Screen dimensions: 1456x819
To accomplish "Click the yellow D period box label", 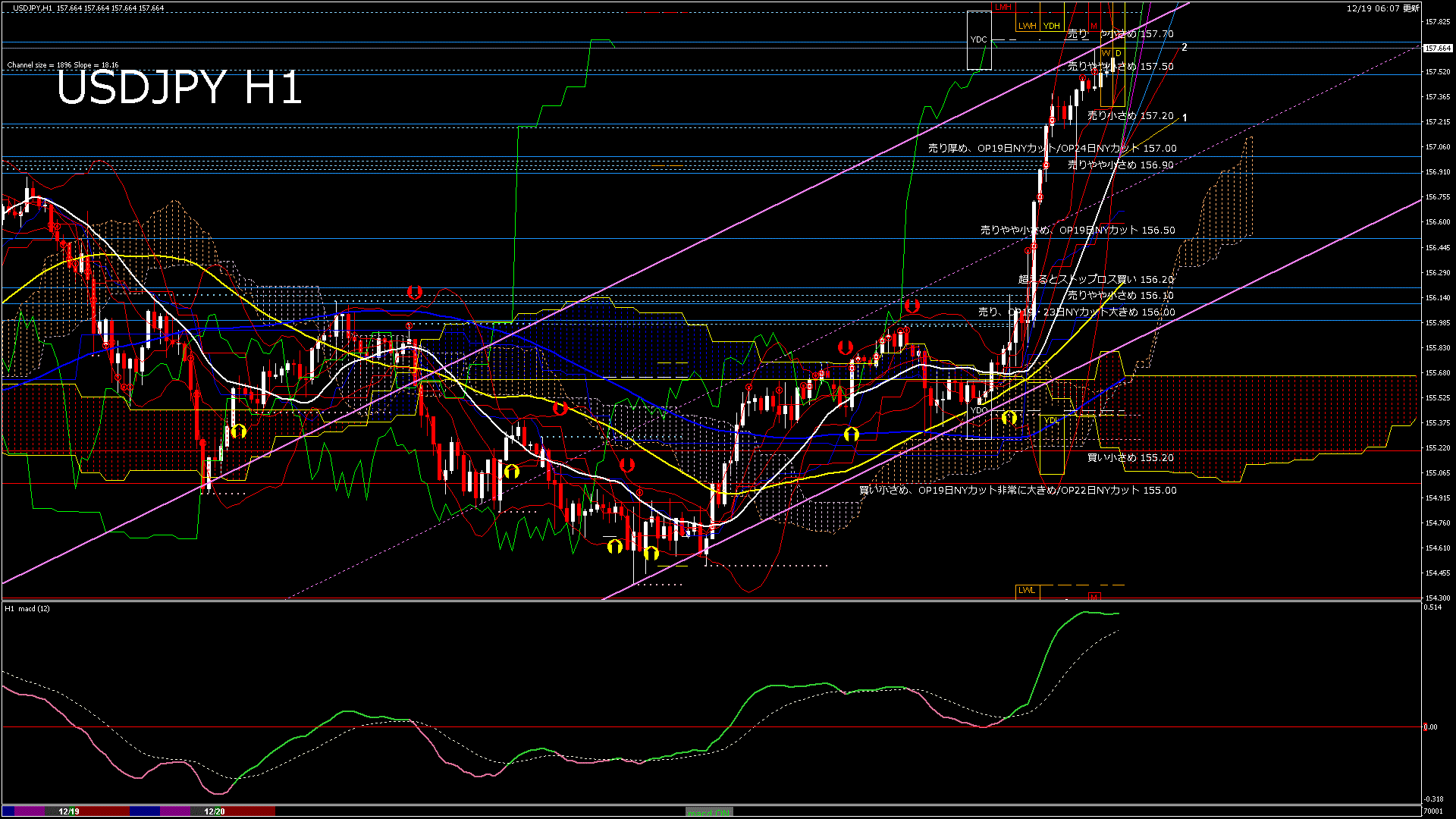I will (x=1118, y=53).
